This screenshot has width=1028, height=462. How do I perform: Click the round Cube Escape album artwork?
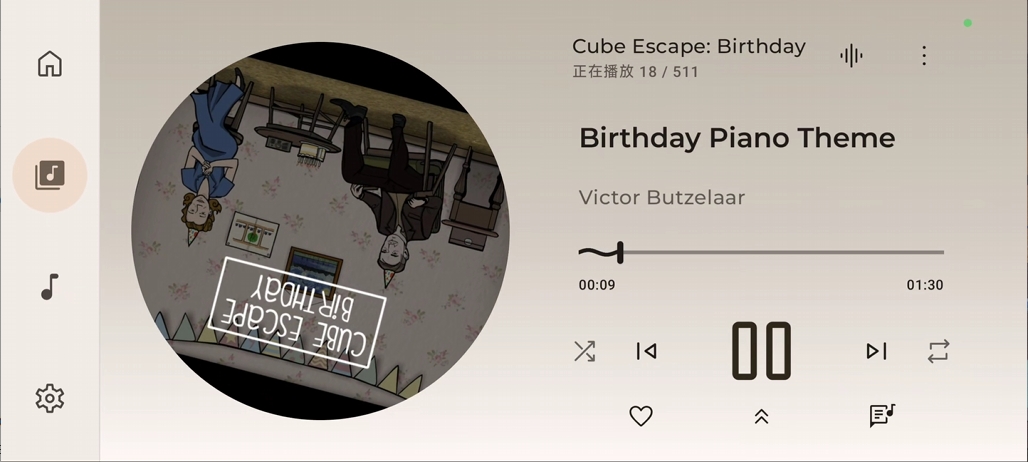coord(321,231)
